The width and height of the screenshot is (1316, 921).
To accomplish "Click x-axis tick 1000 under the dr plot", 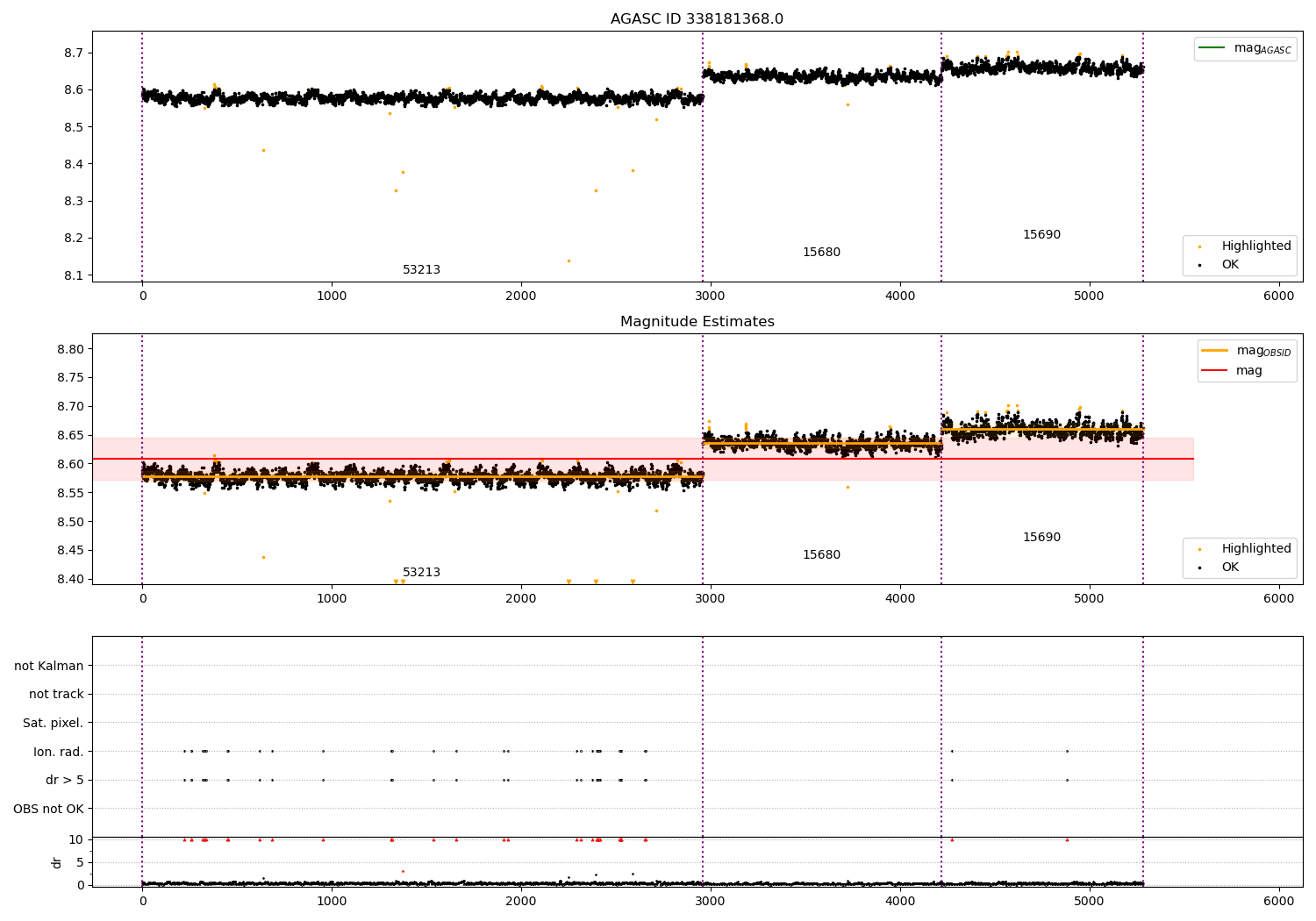I will [332, 902].
